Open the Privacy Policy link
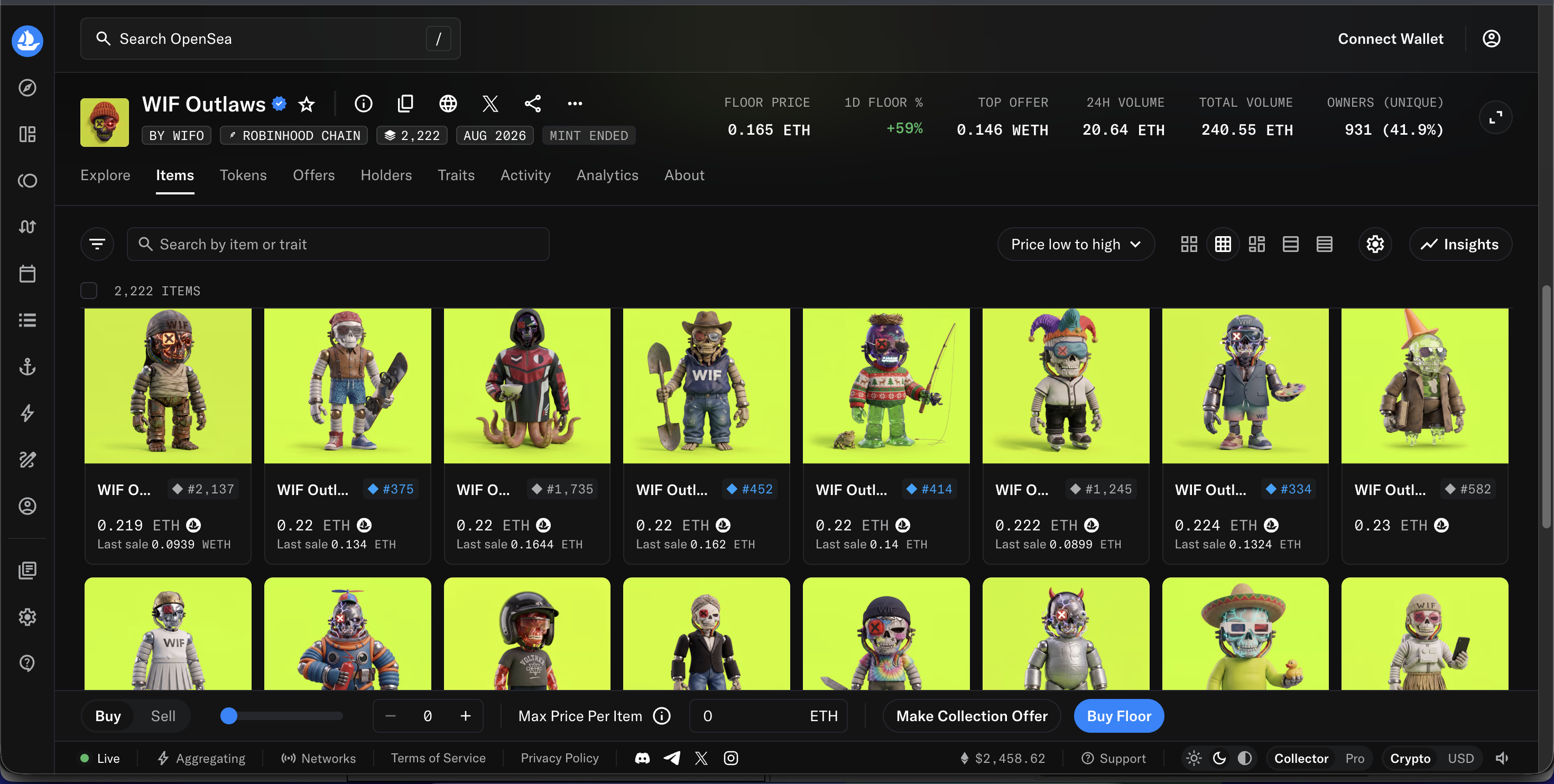This screenshot has height=784, width=1554. click(x=560, y=758)
